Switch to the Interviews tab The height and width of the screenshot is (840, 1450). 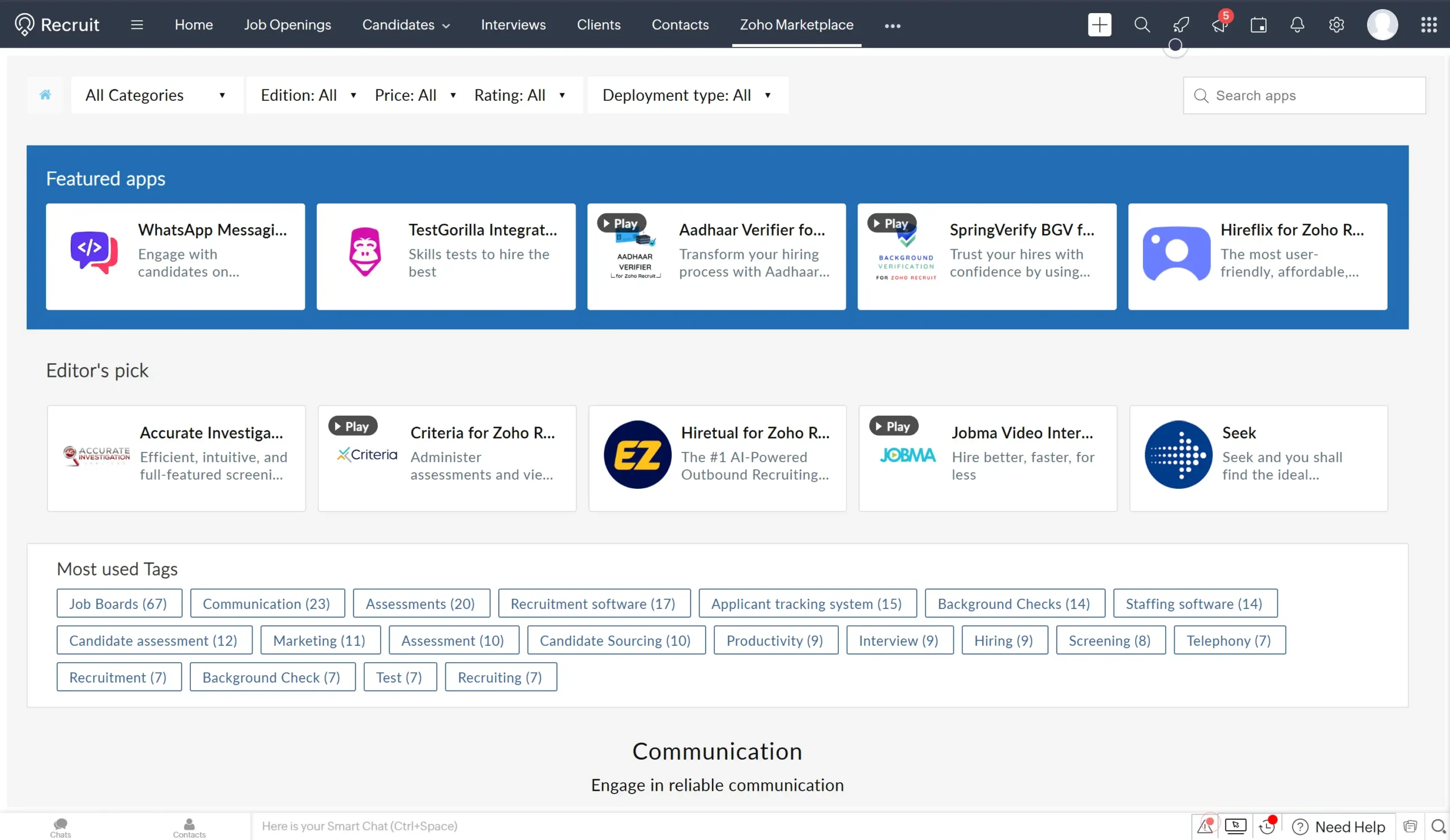pos(513,25)
